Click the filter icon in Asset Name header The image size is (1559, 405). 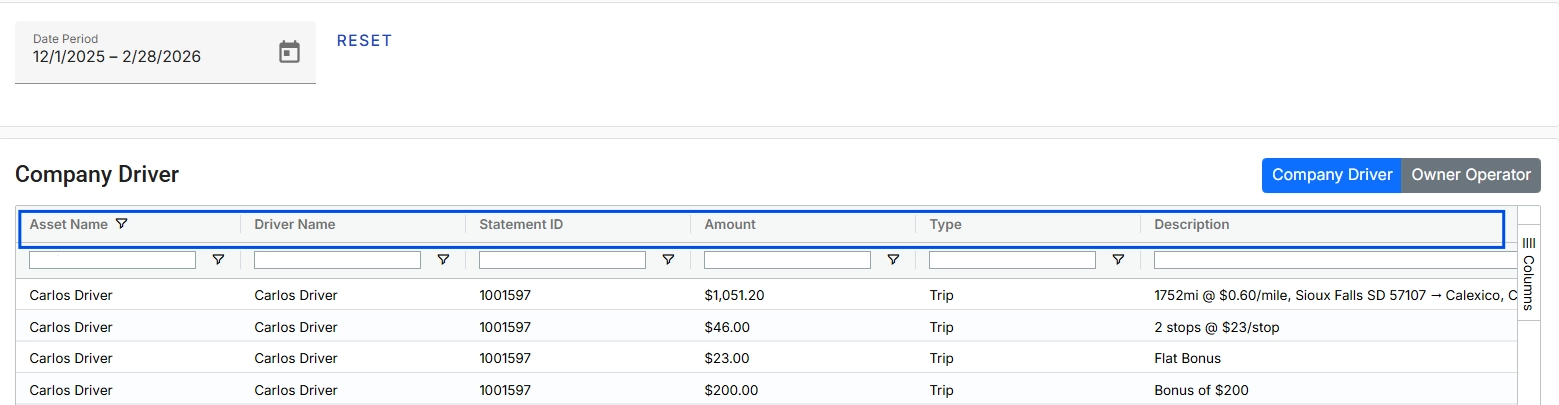122,224
